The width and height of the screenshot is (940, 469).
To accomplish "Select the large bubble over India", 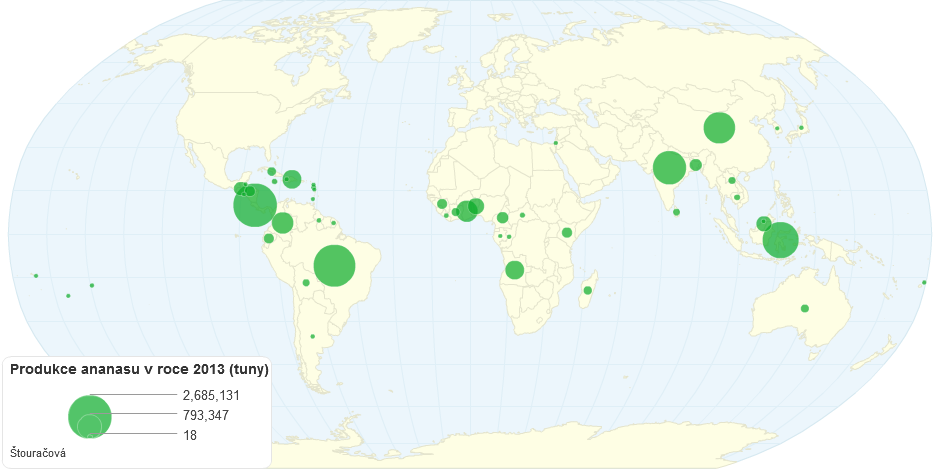I will [x=669, y=167].
